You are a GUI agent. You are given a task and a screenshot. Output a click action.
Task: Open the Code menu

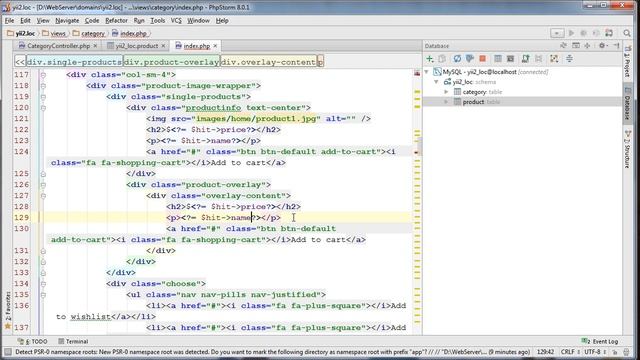point(92,20)
